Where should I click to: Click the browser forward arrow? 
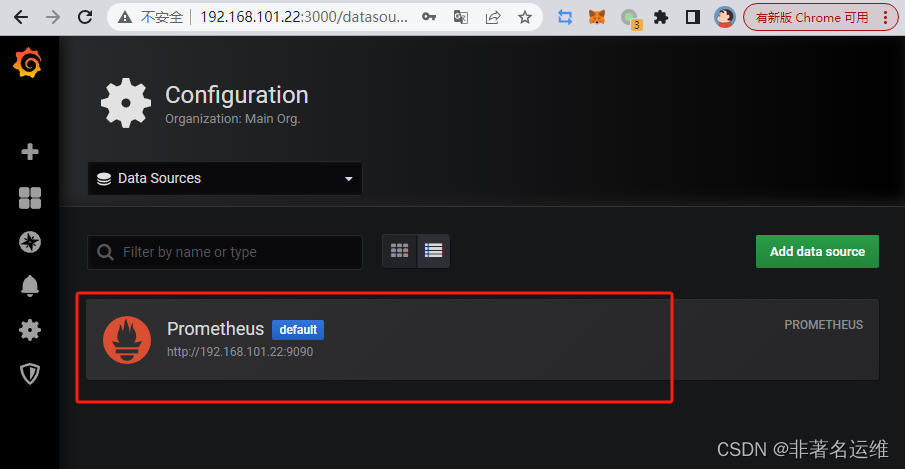[x=53, y=17]
